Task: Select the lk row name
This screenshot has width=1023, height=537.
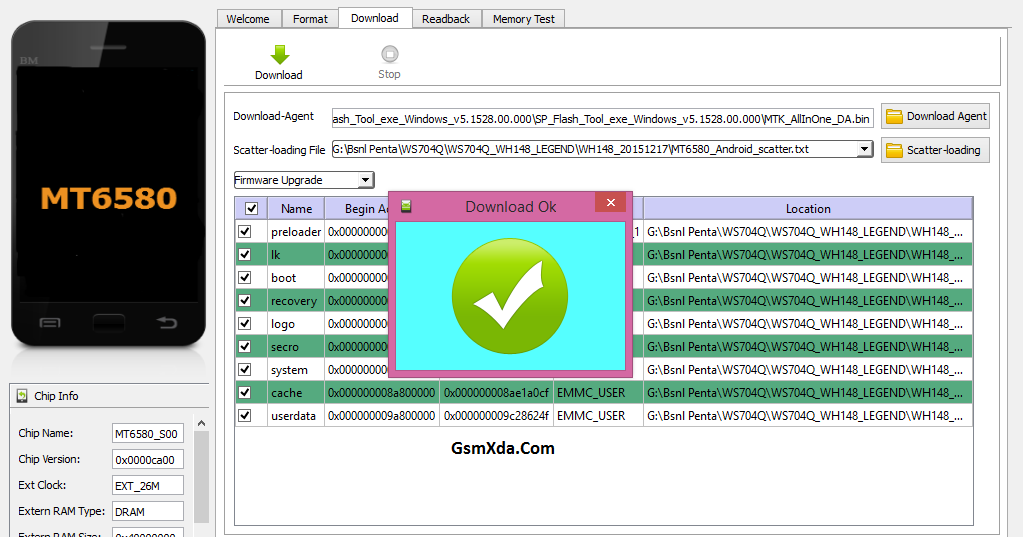Action: pyautogui.click(x=275, y=254)
